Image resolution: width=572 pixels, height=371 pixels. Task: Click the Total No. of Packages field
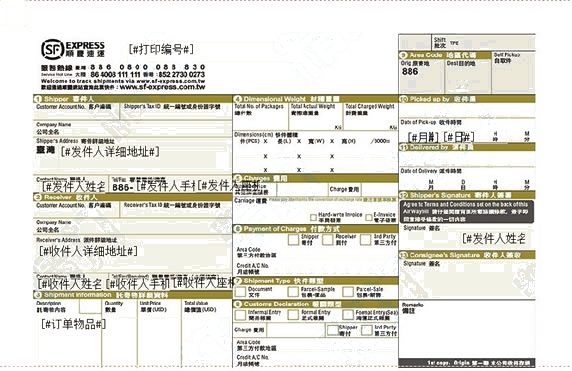pos(261,116)
